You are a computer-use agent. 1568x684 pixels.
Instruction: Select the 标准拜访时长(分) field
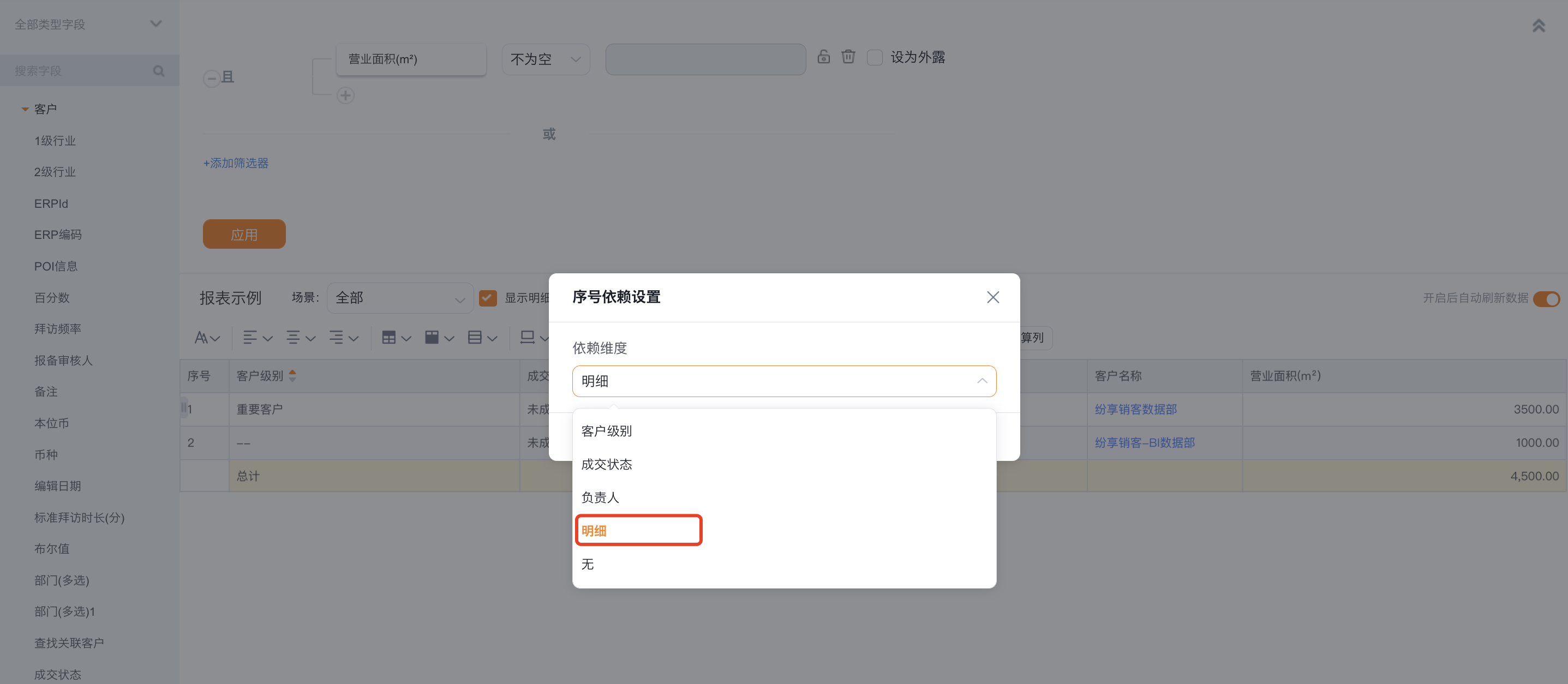point(79,518)
